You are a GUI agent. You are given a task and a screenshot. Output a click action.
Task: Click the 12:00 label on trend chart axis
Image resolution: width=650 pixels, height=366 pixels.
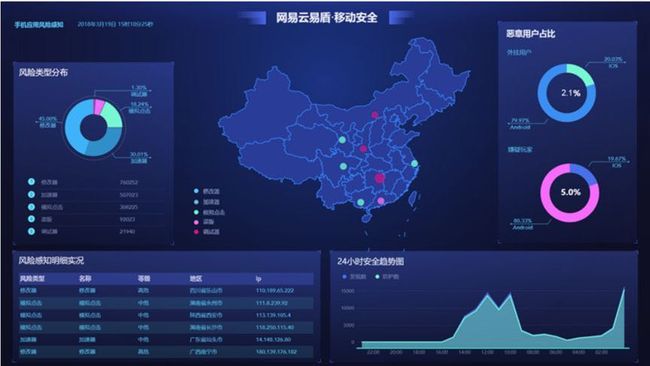(x=487, y=352)
